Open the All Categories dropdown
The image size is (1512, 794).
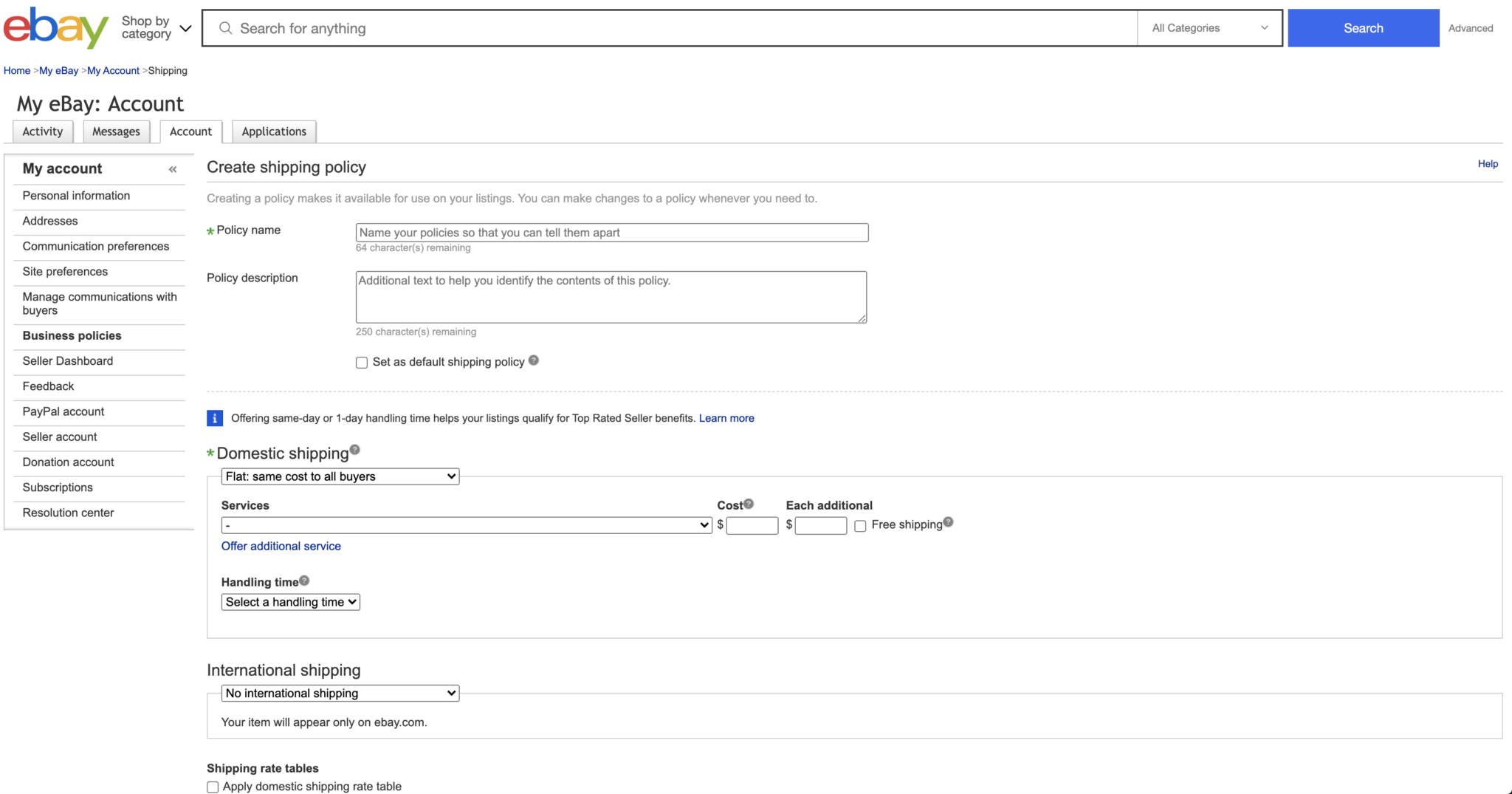coord(1209,28)
